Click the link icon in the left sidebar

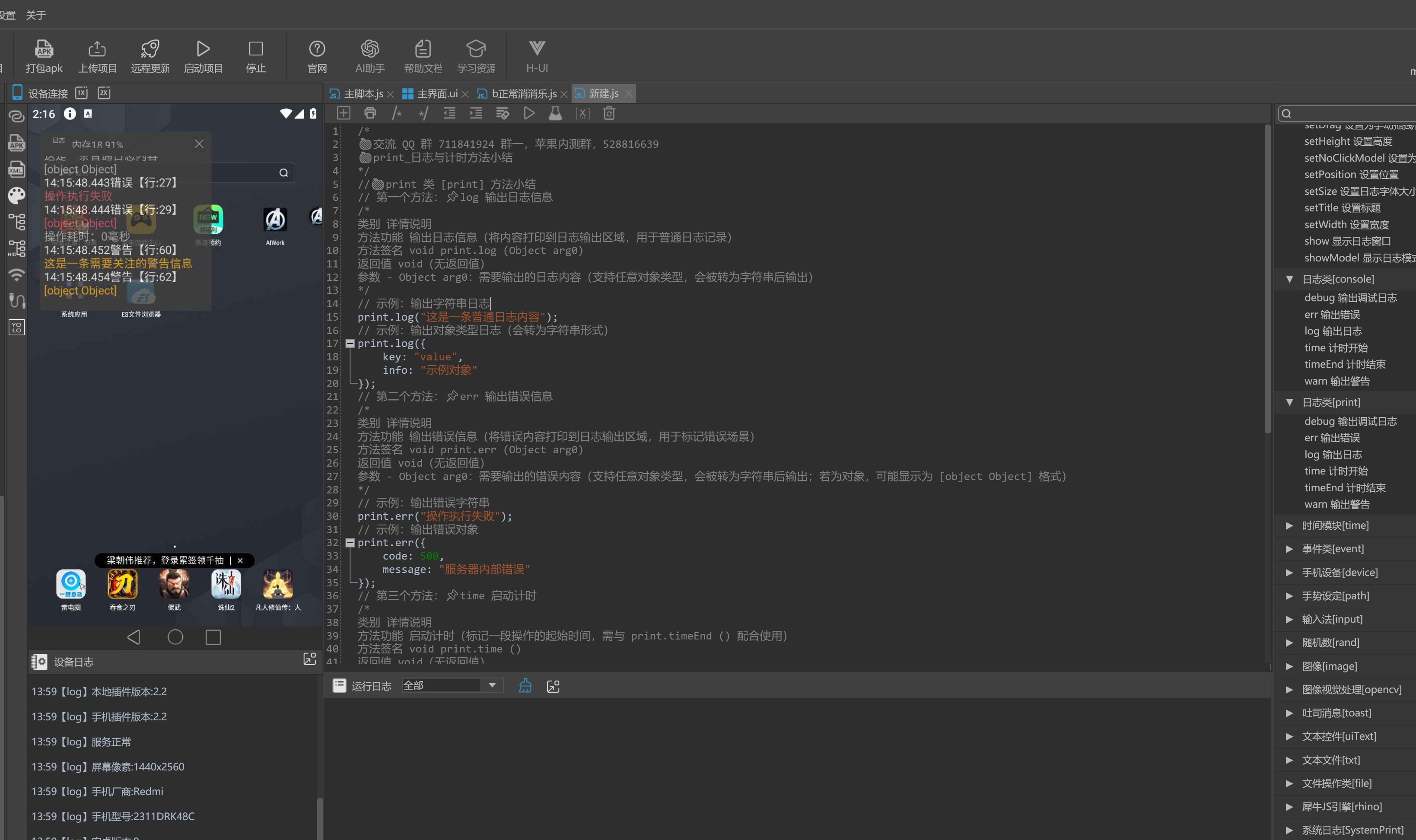tap(16, 116)
